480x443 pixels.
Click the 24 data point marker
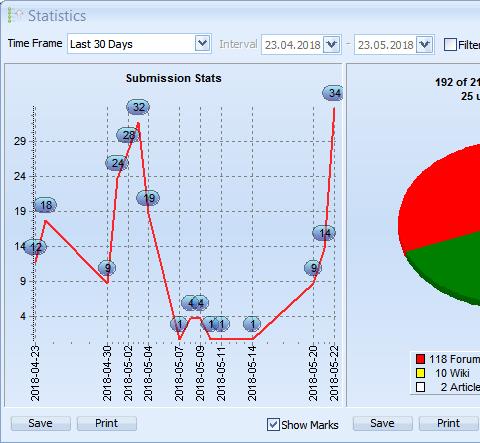tap(117, 163)
